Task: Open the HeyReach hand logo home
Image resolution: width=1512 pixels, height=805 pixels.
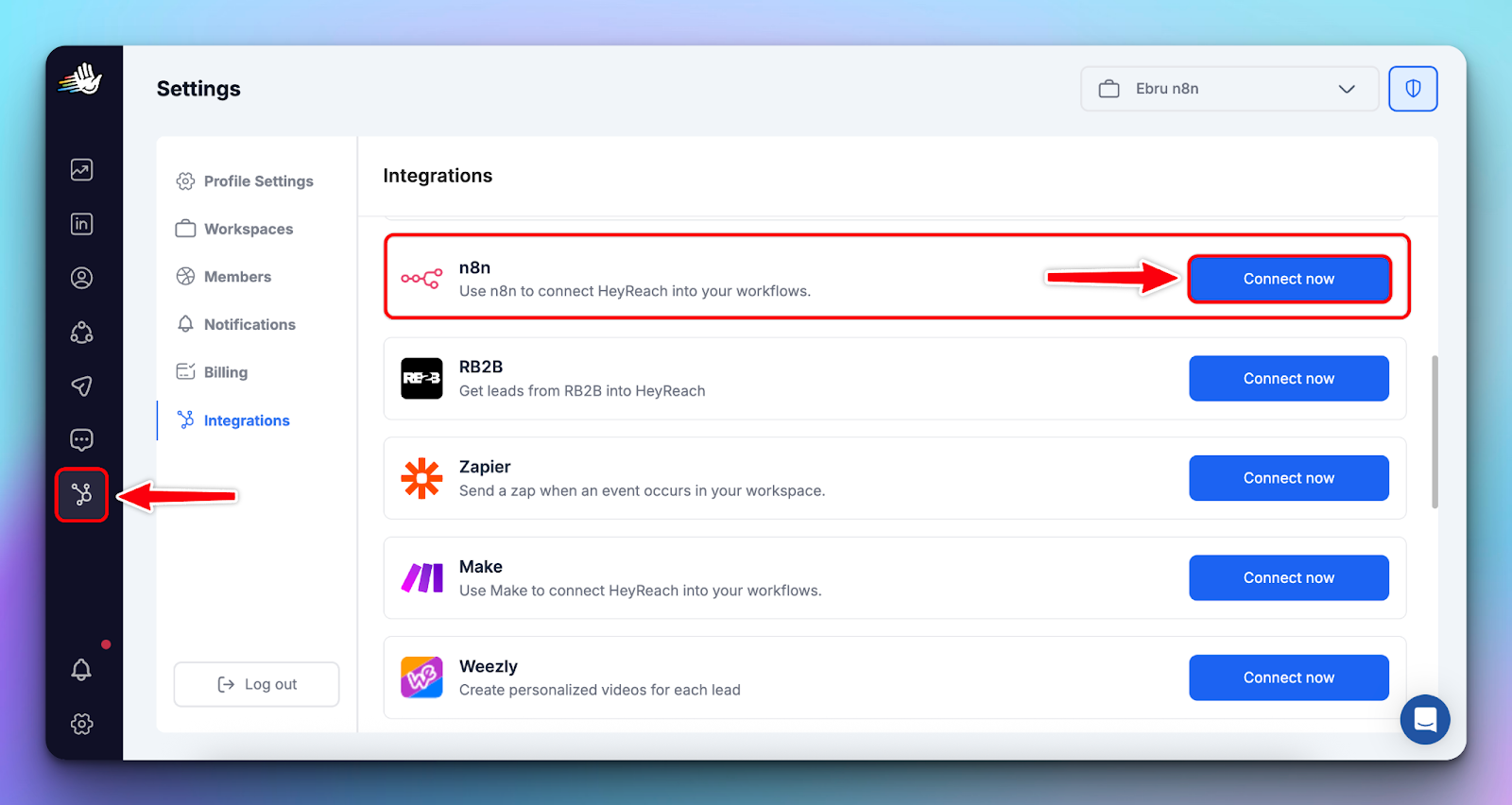Action: point(81,79)
